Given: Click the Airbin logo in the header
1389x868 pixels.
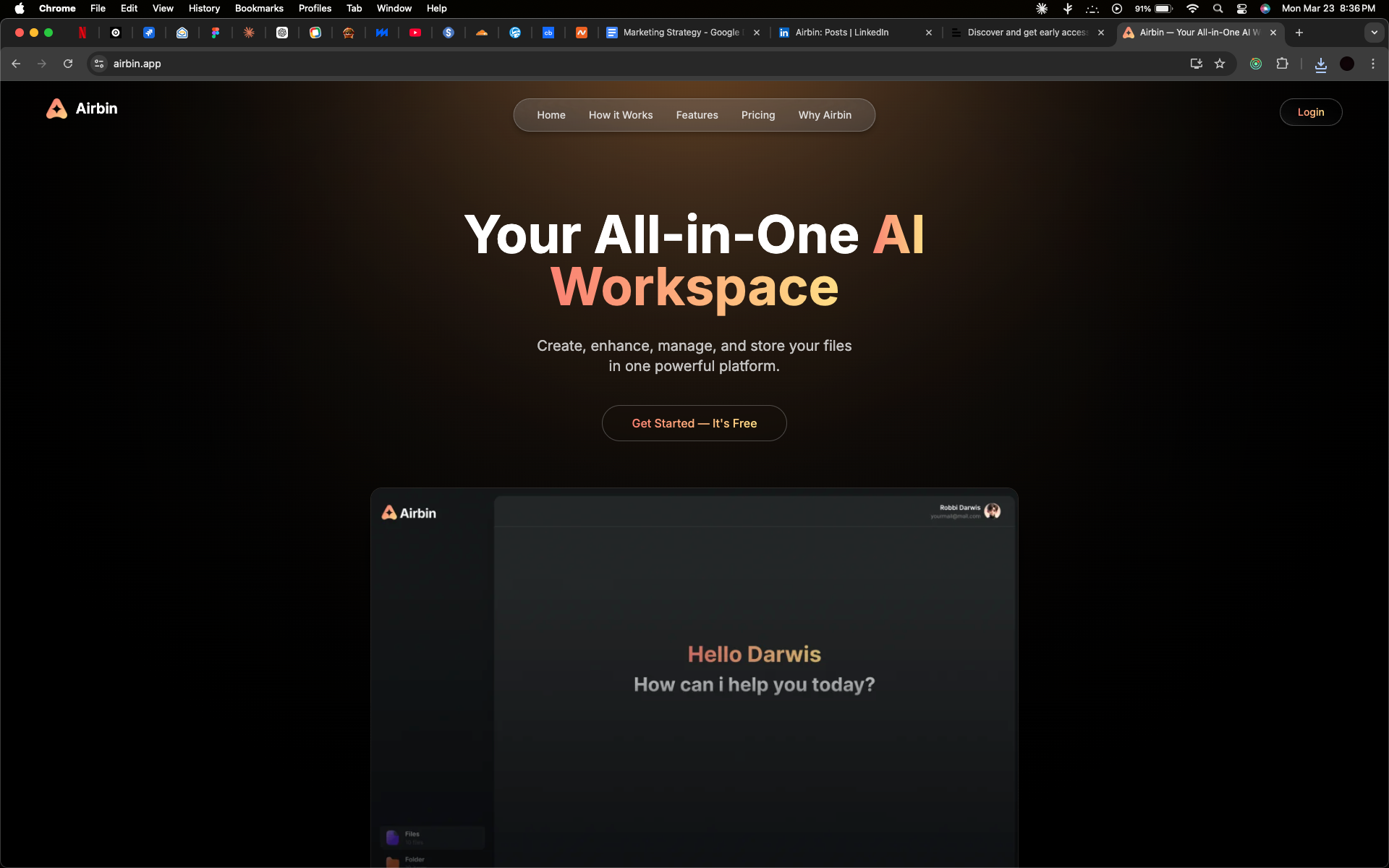Looking at the screenshot, I should click(82, 109).
